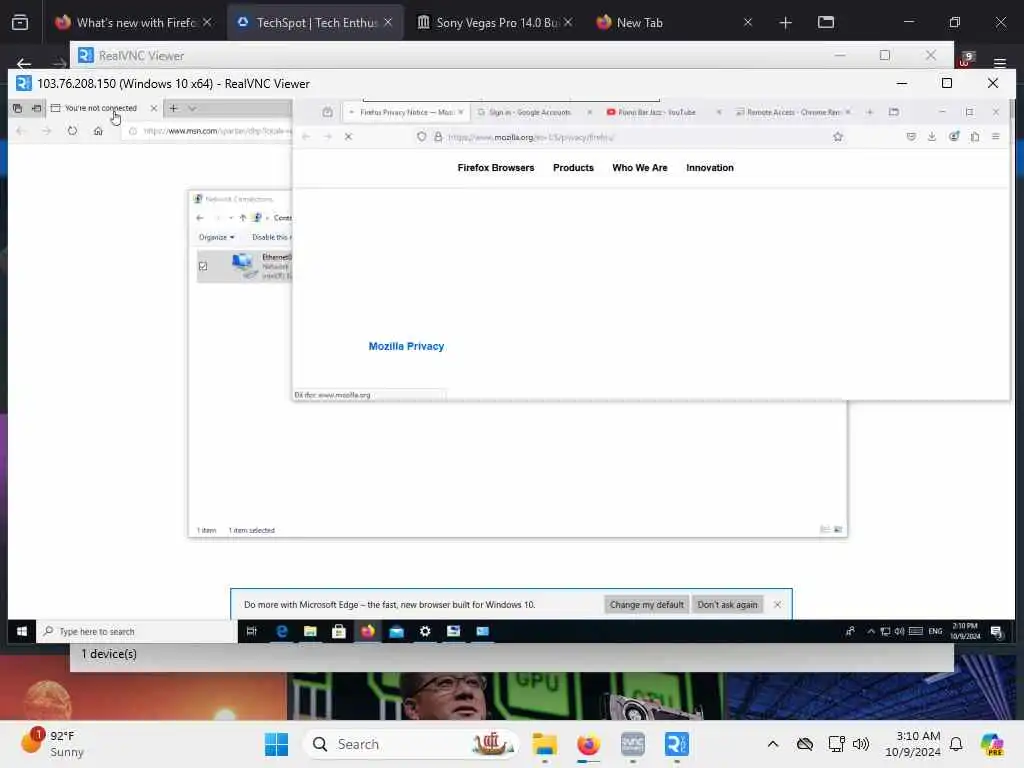This screenshot has height=768, width=1024.
Task: Switch to Remote Access Chrome Remote tab
Action: point(793,112)
